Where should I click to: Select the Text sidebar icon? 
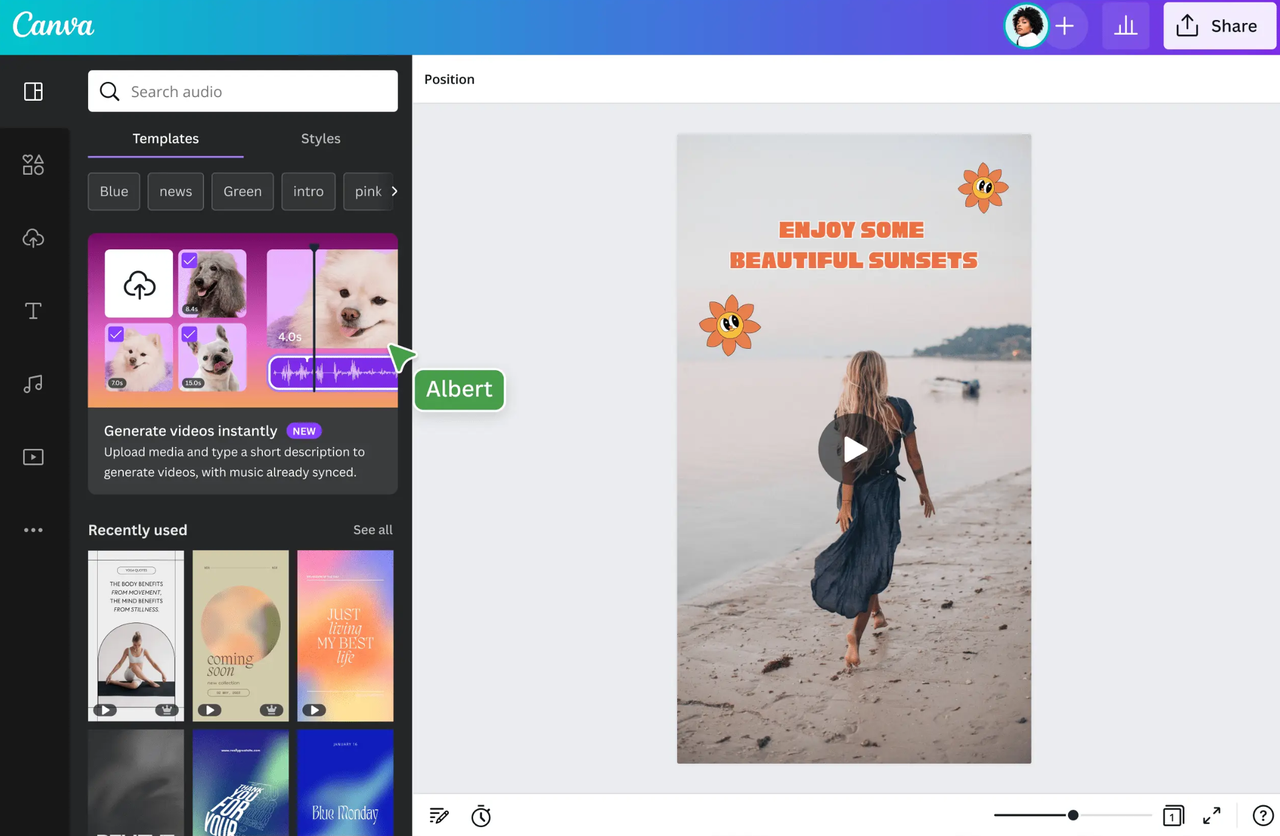(x=33, y=311)
